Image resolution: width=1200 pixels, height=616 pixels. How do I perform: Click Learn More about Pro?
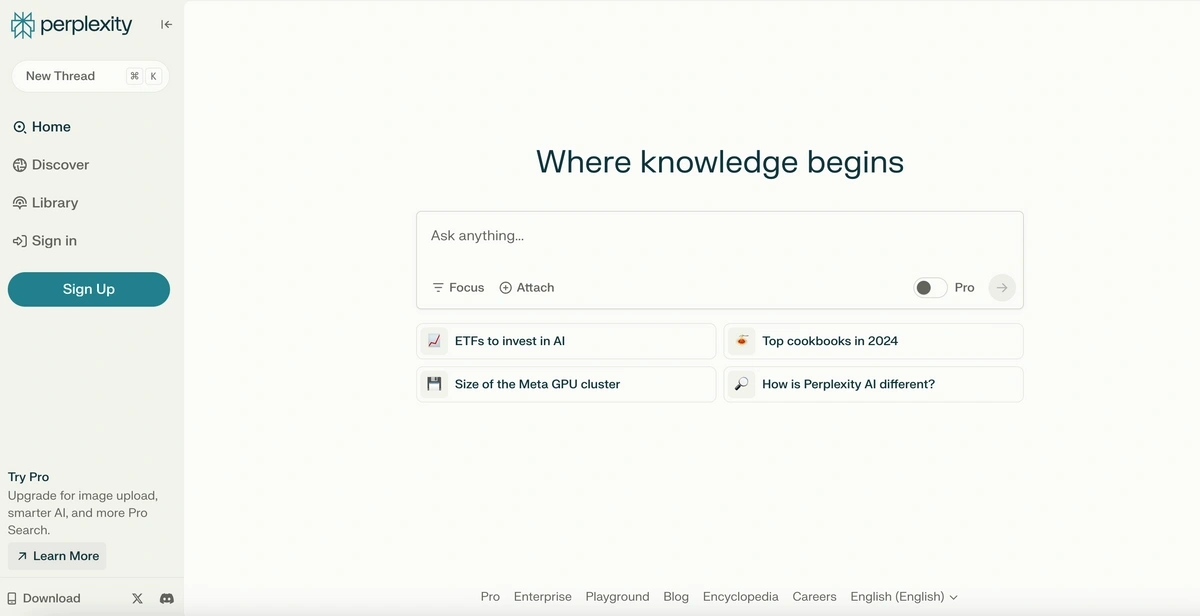coord(57,556)
